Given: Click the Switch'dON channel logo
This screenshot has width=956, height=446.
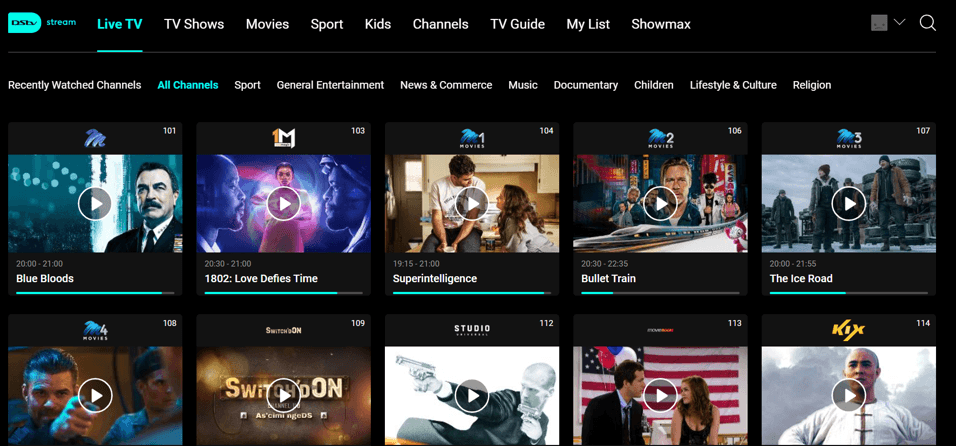Looking at the screenshot, I should [x=284, y=330].
